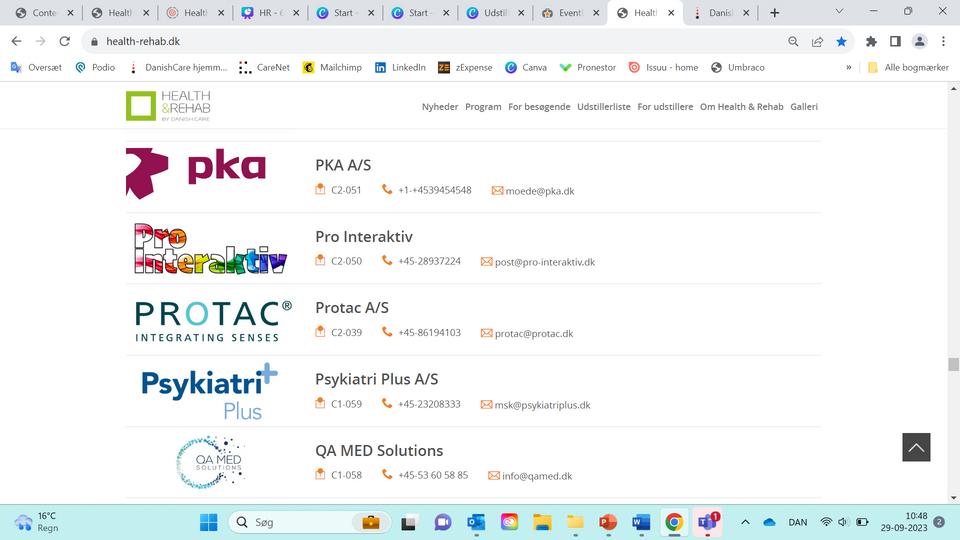The image size is (960, 540).
Task: Toggle the bookmark star icon
Action: [x=841, y=41]
